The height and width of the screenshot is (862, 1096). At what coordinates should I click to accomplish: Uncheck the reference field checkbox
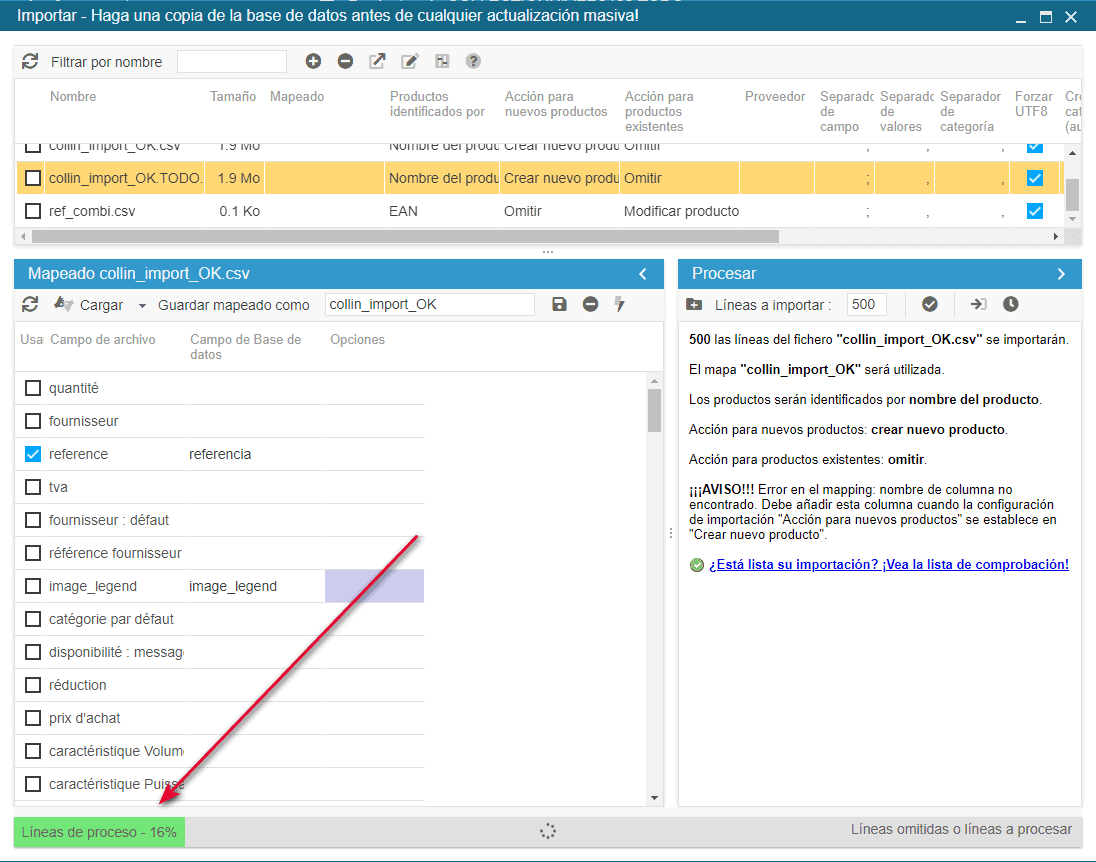click(33, 454)
